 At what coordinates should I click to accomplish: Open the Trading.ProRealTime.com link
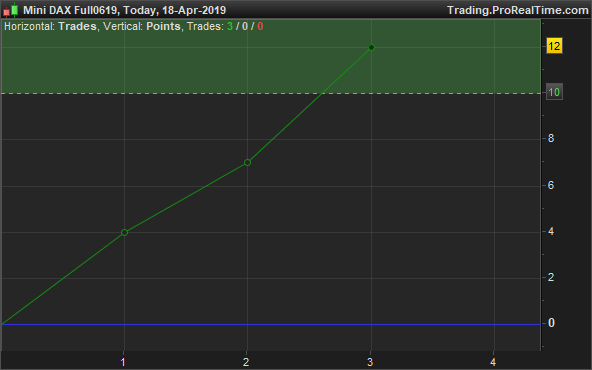pos(518,10)
